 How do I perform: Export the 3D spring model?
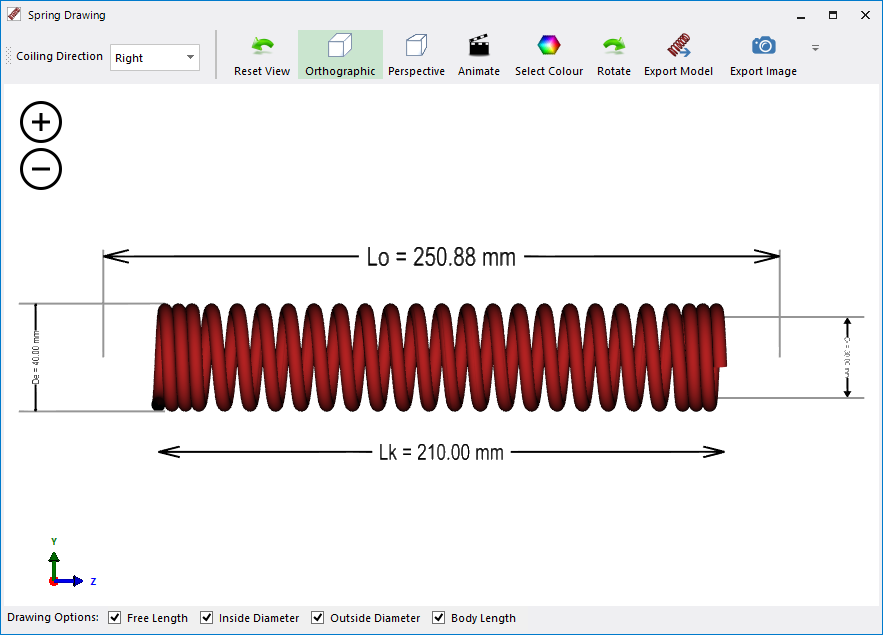(x=678, y=54)
